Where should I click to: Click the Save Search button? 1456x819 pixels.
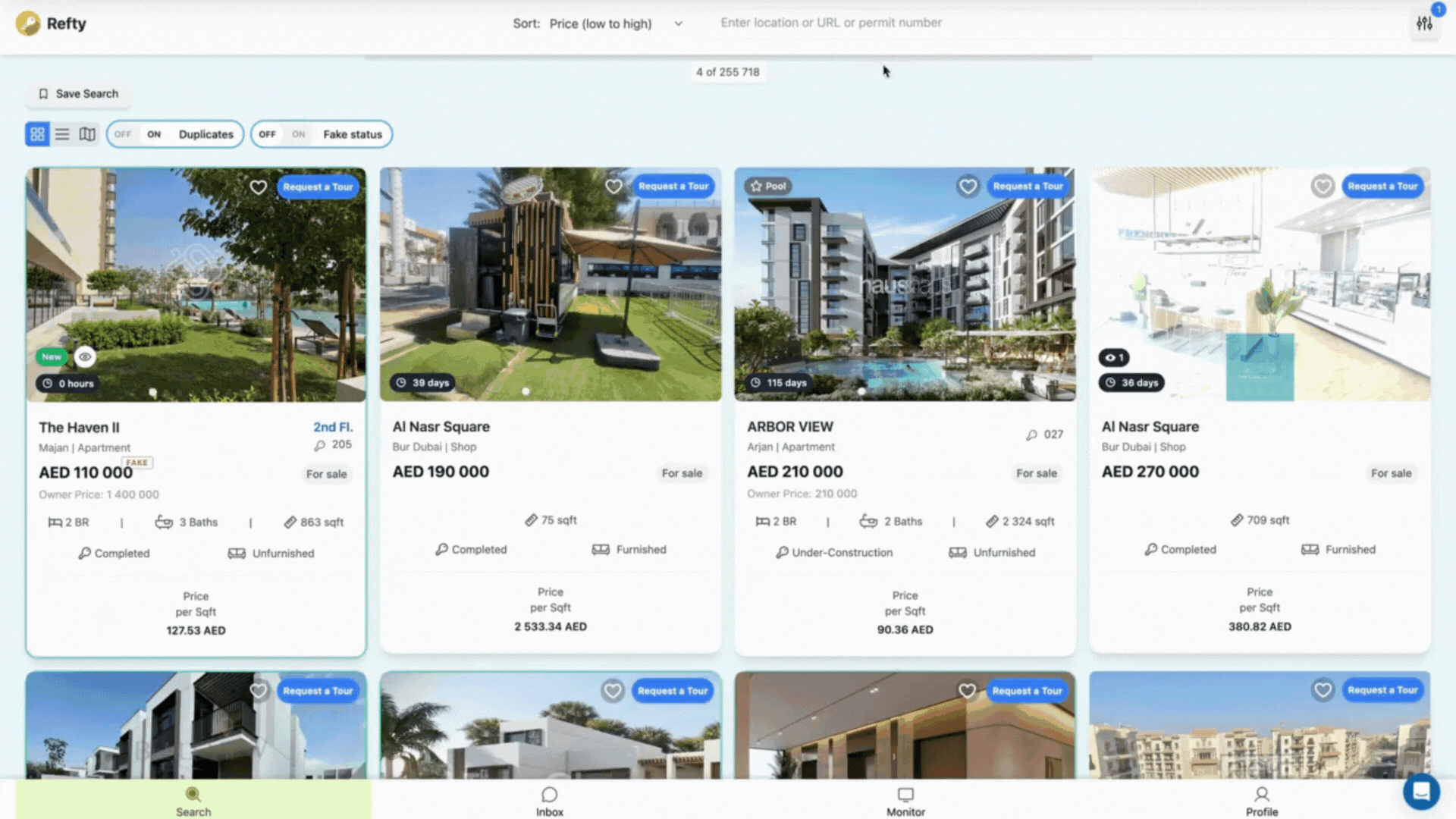[x=78, y=94]
